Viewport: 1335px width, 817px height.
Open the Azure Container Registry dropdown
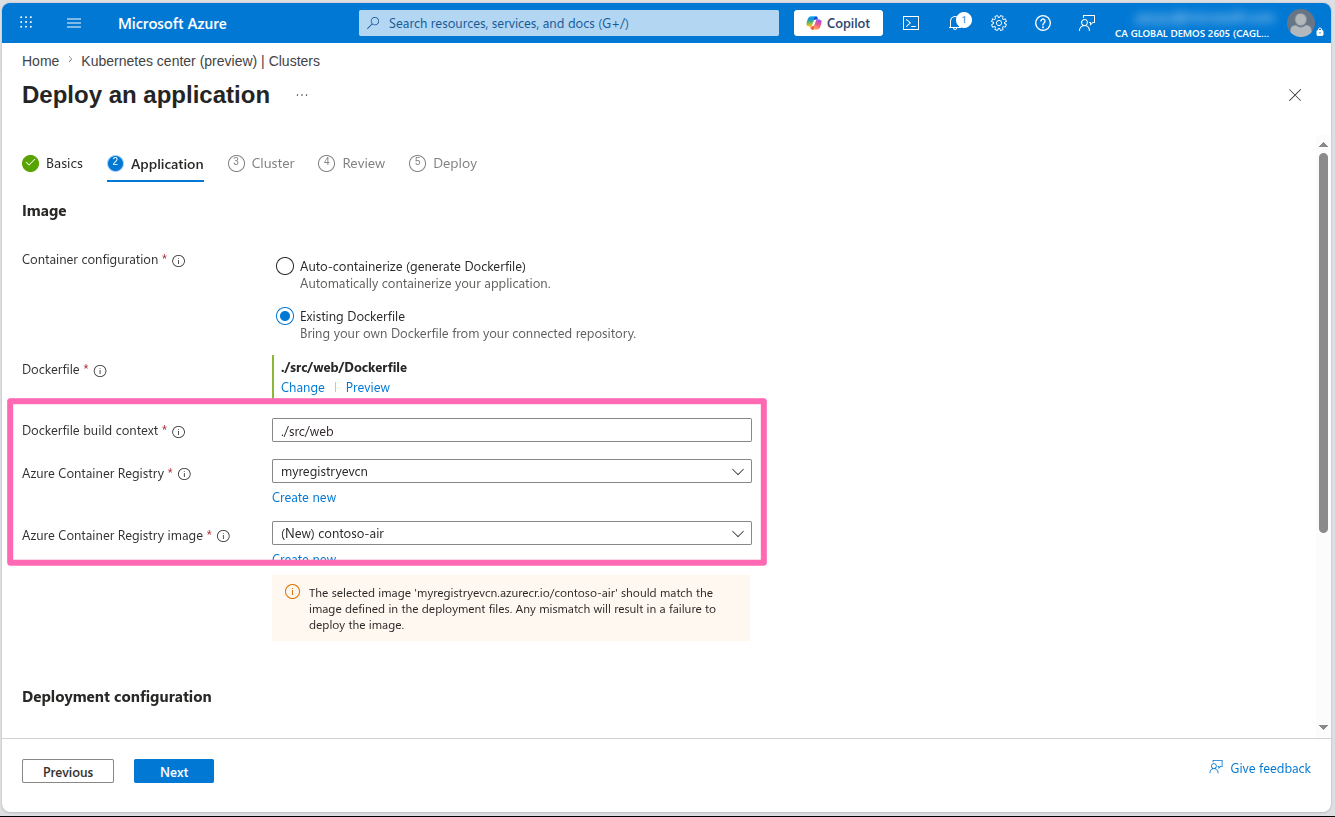click(x=511, y=471)
